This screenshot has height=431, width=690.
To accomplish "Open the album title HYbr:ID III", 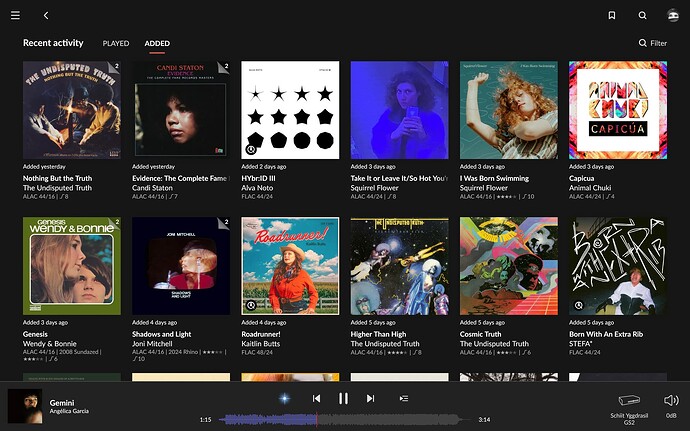I will (258, 178).
